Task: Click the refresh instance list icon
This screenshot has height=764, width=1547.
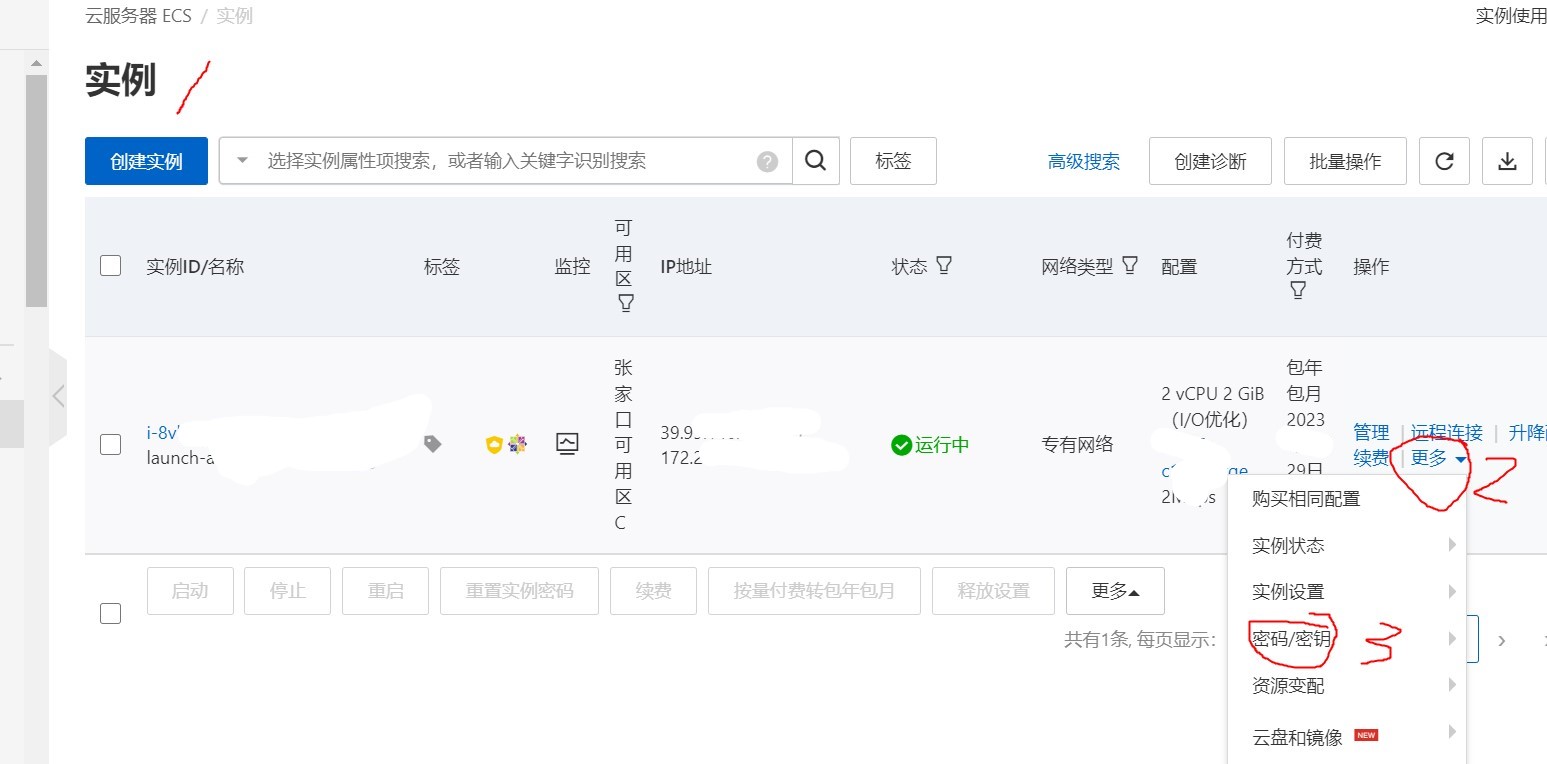Action: pyautogui.click(x=1444, y=161)
